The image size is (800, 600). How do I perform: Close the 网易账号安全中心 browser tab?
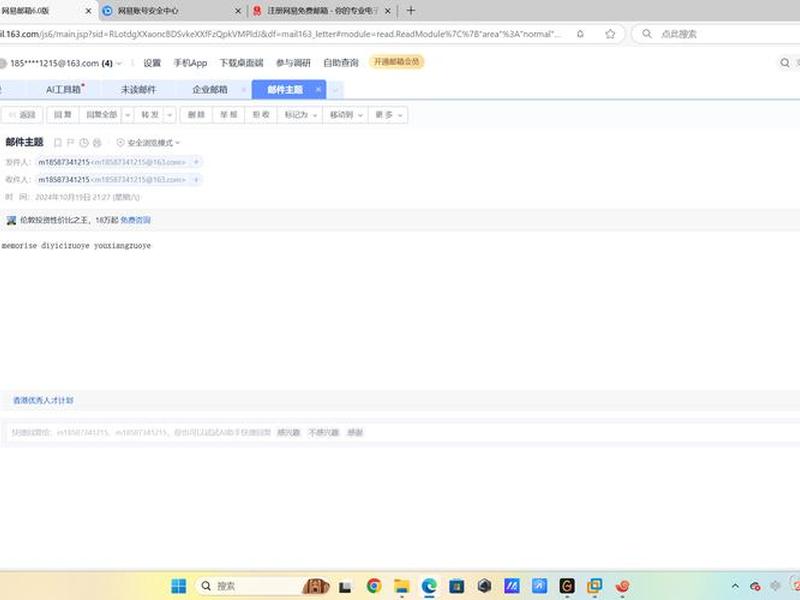tap(238, 11)
